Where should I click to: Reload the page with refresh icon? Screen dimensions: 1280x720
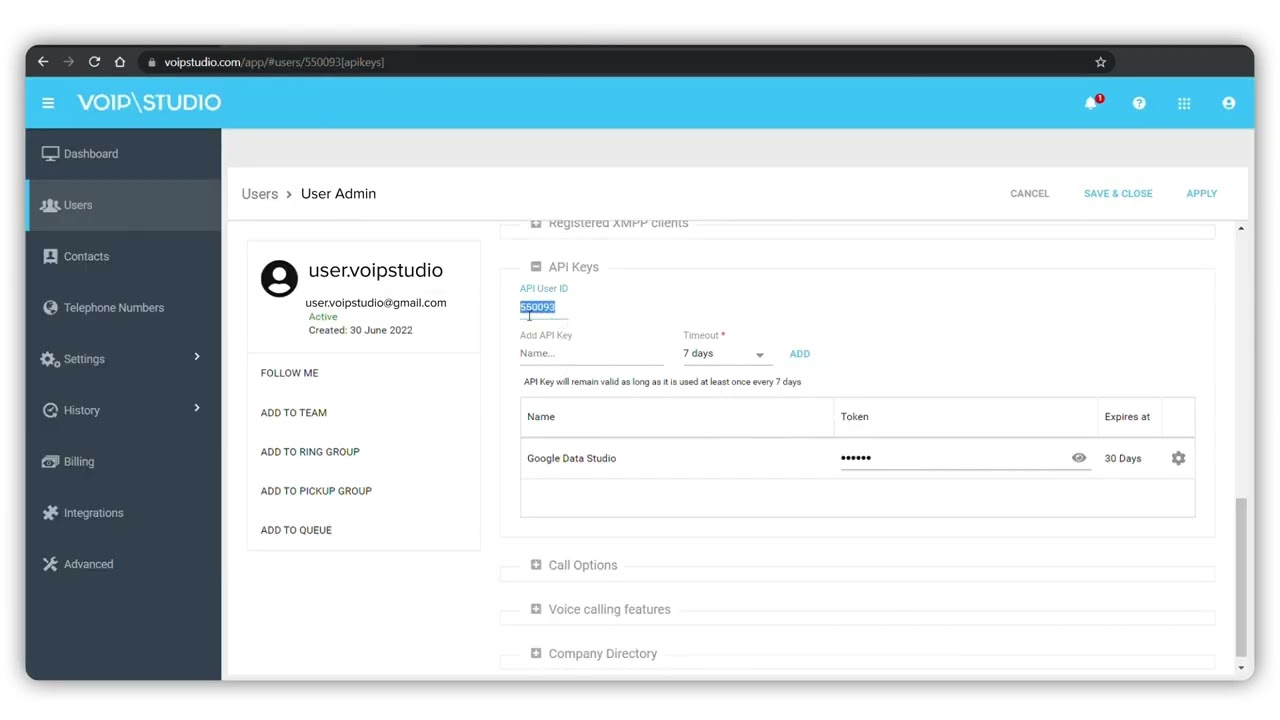point(94,62)
